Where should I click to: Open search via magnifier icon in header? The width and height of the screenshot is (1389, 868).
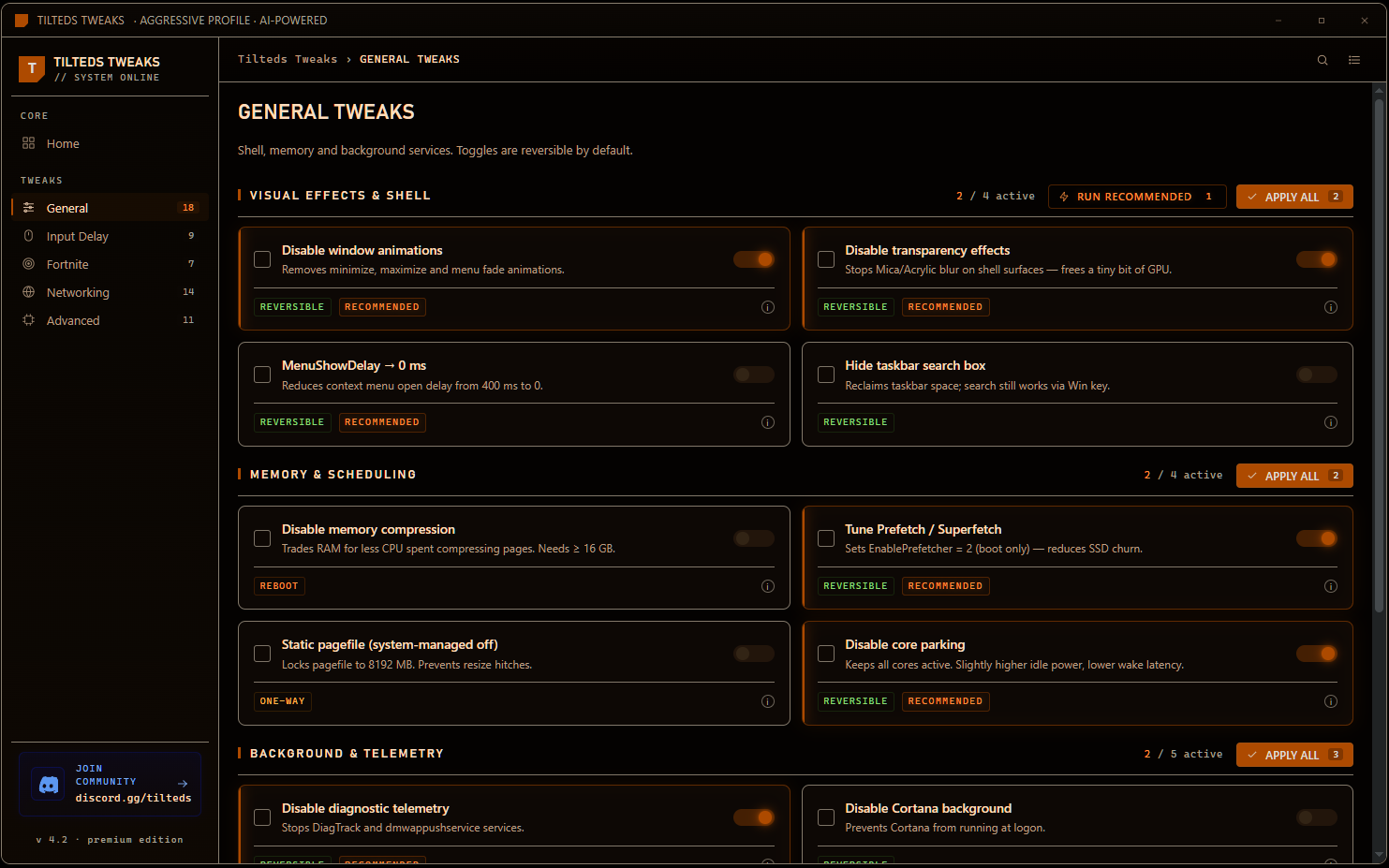point(1323,60)
